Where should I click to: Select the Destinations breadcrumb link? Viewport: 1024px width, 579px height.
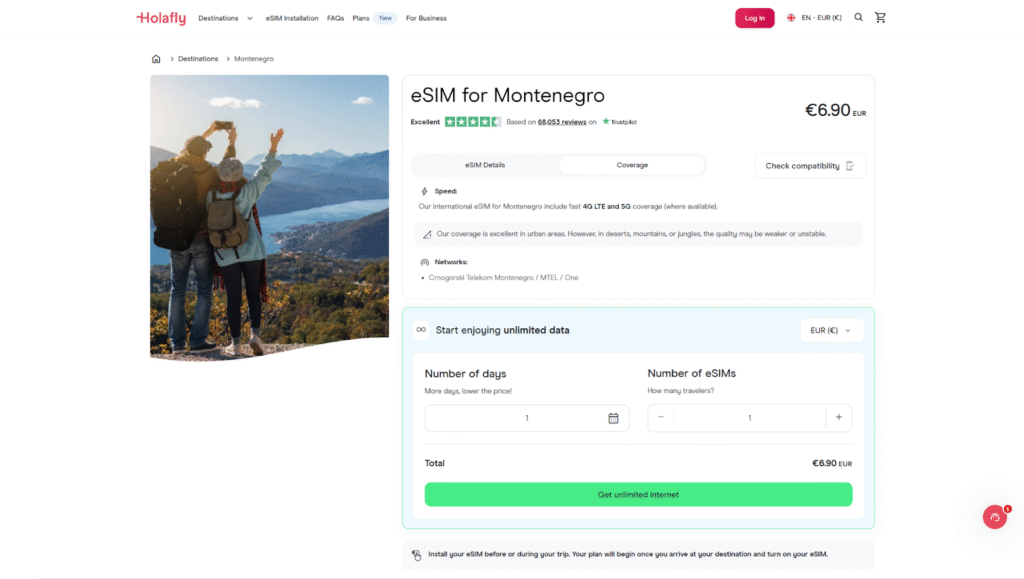pos(197,58)
